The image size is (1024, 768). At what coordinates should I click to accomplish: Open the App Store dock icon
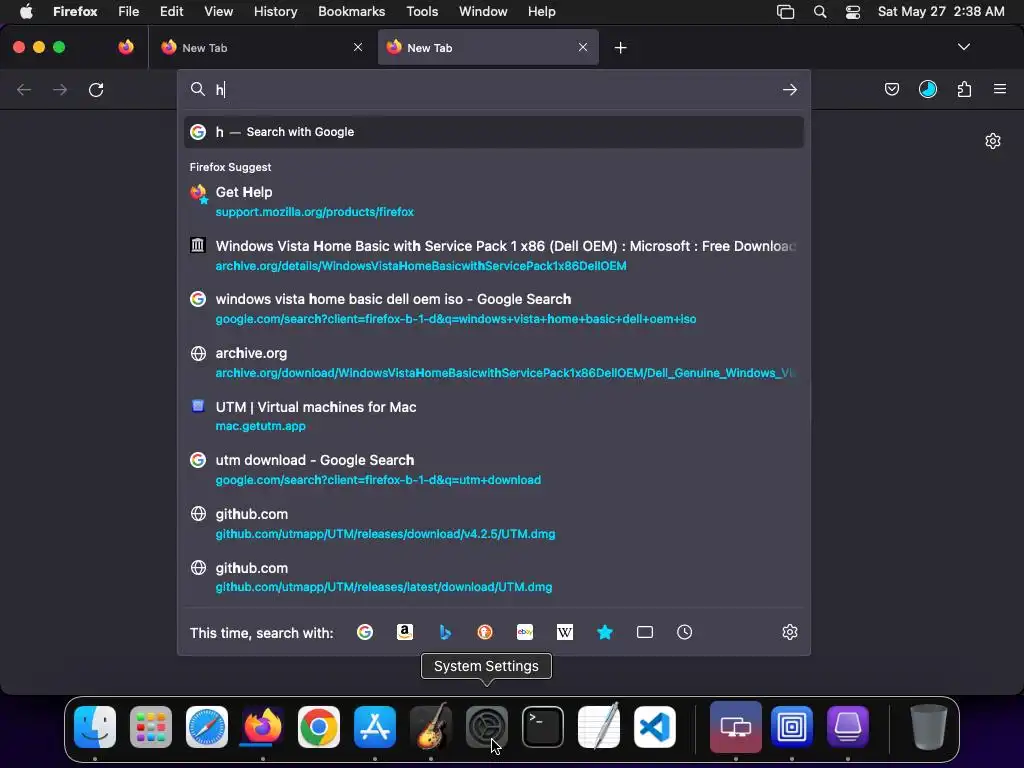pyautogui.click(x=375, y=726)
